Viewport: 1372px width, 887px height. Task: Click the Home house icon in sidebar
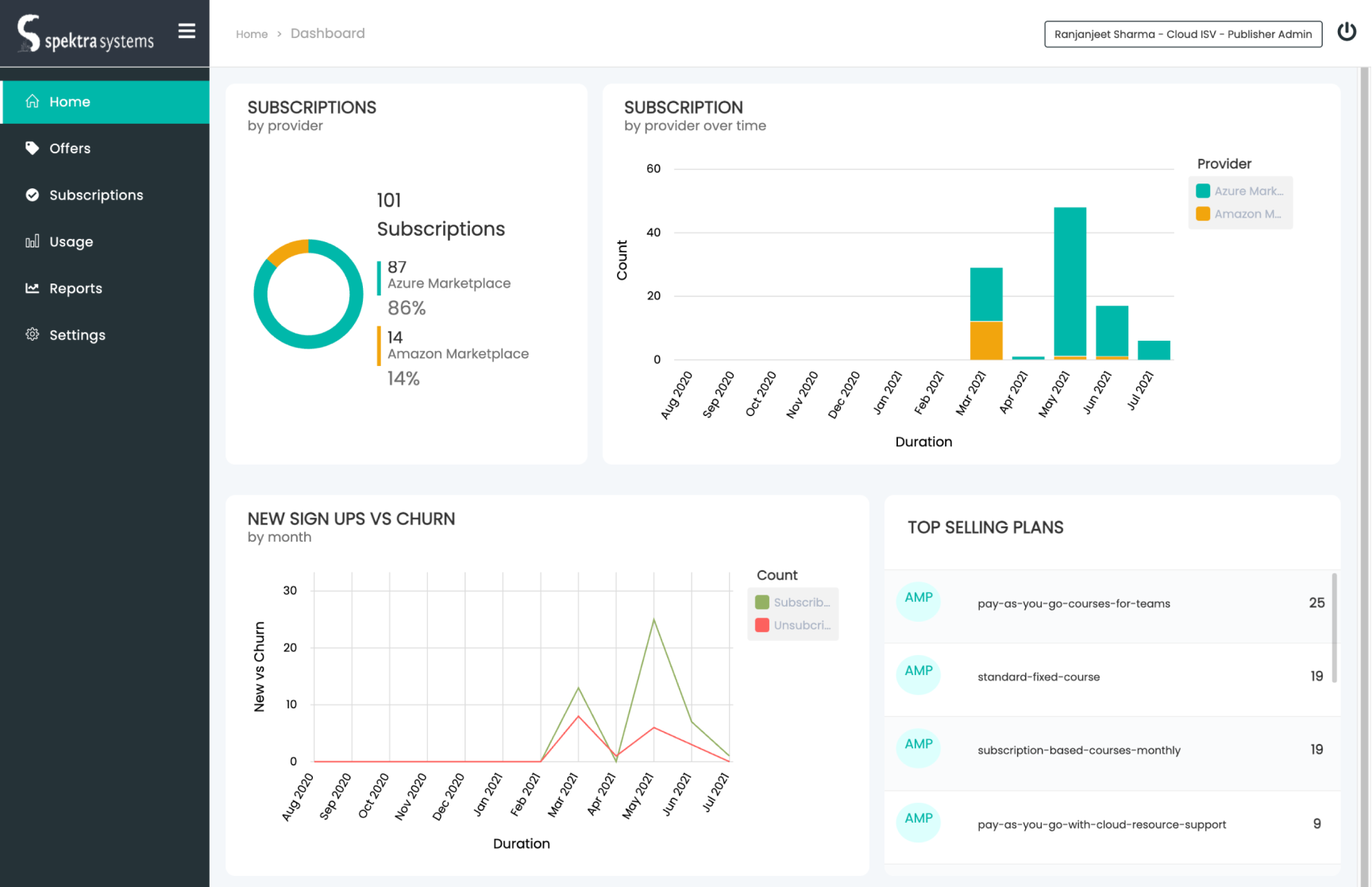click(x=32, y=102)
